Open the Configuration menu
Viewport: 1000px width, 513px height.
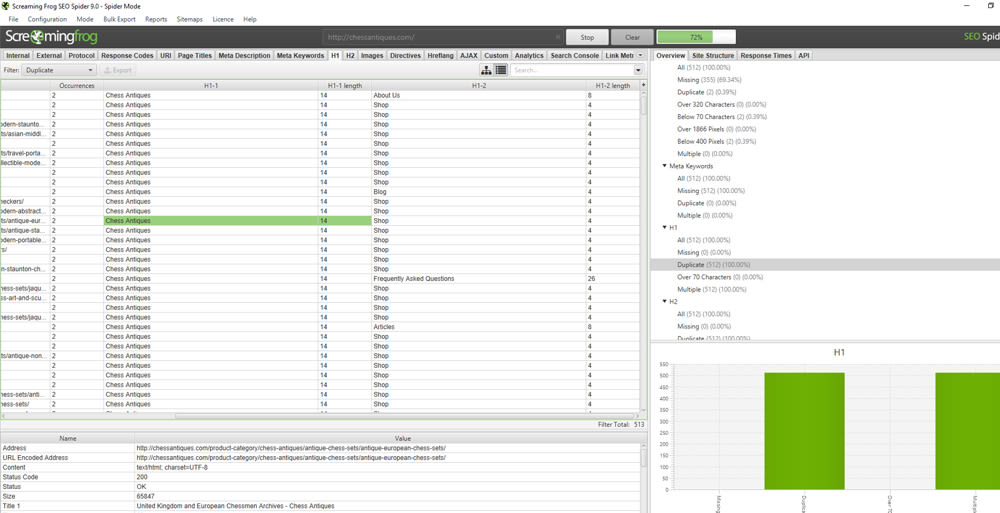[x=47, y=19]
